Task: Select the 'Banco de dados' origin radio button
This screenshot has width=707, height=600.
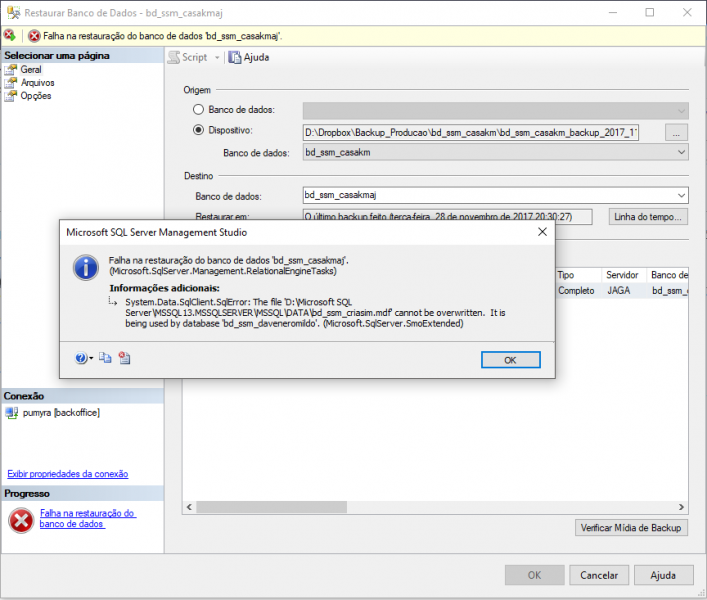Action: pos(198,110)
